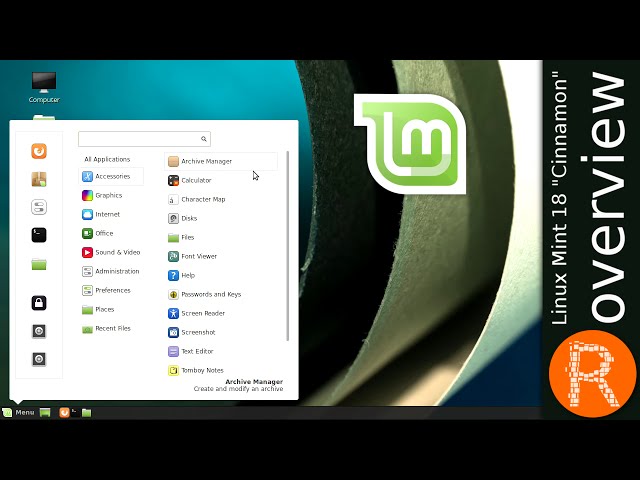This screenshot has width=640, height=480.
Task: Click the application list scrollbar
Action: coord(288,246)
